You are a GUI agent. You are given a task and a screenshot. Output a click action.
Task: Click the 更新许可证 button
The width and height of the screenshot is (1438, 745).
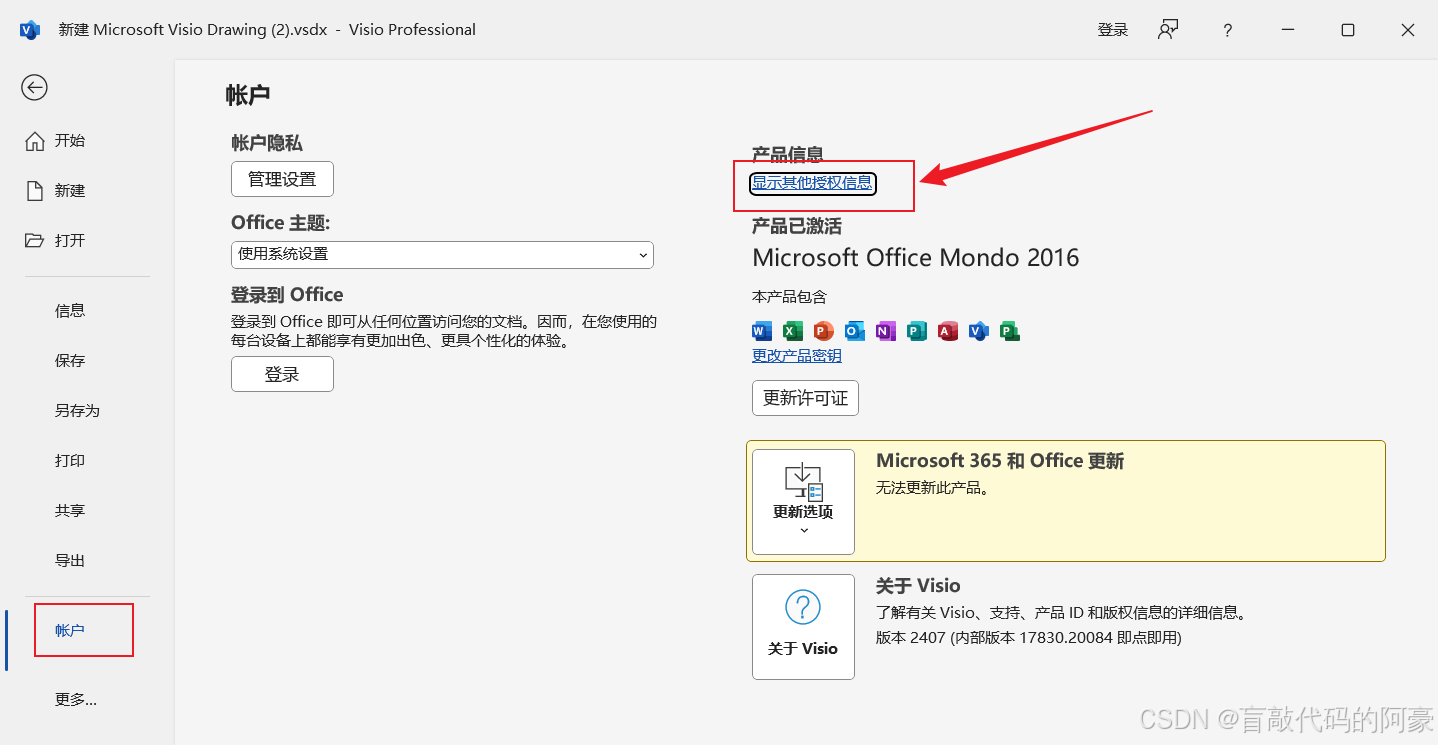coord(805,398)
